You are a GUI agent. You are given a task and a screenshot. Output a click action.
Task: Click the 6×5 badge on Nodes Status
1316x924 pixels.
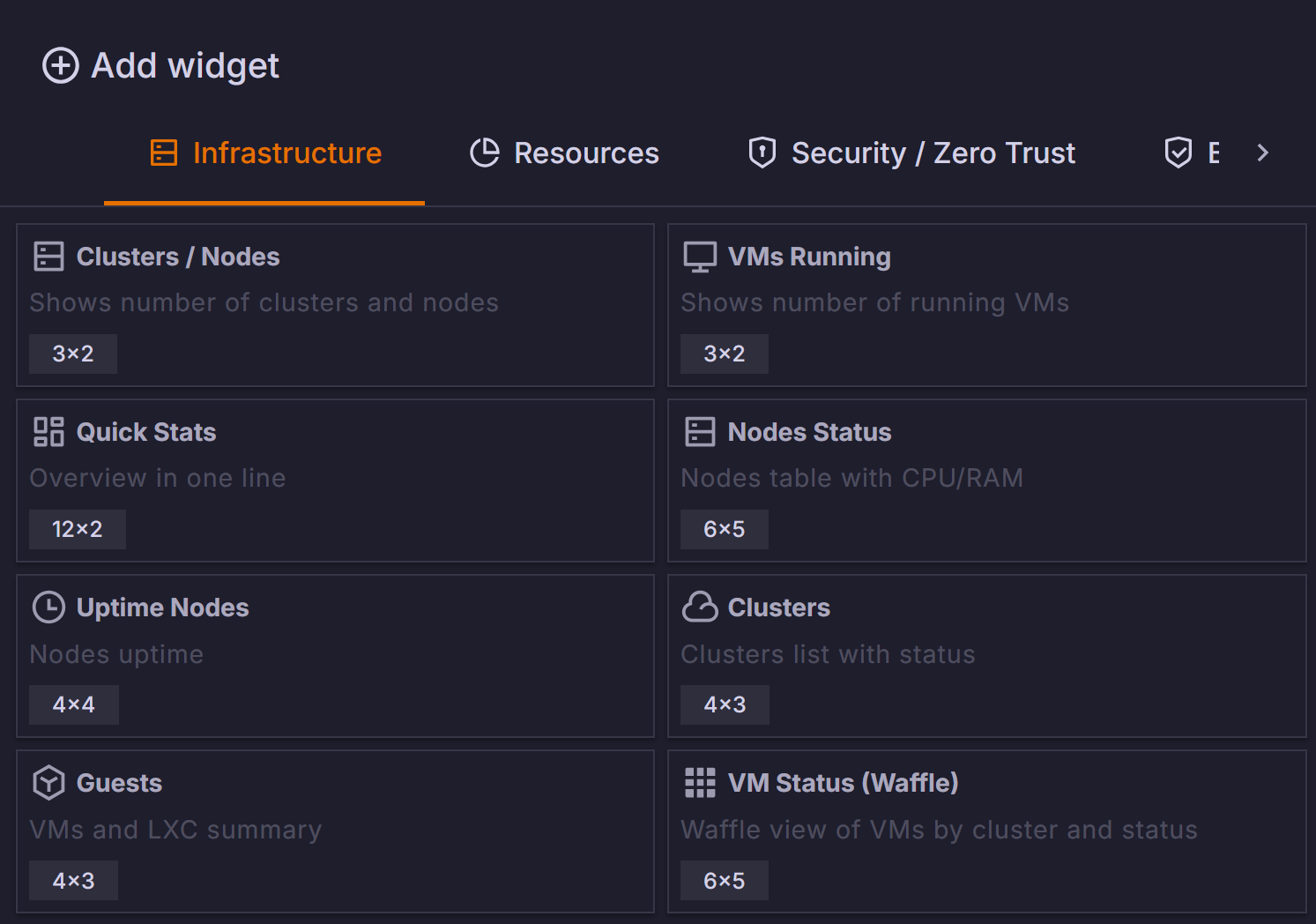pyautogui.click(x=724, y=529)
